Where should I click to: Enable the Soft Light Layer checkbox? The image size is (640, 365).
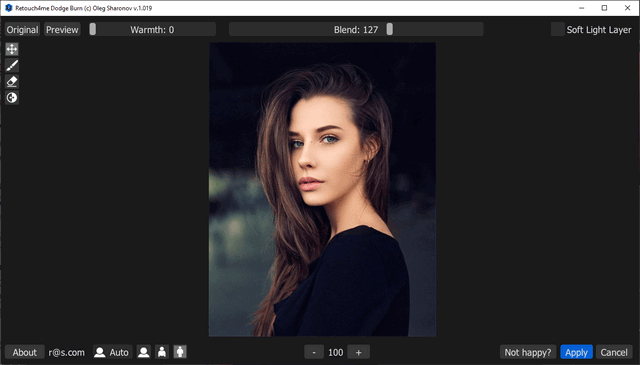[x=558, y=29]
